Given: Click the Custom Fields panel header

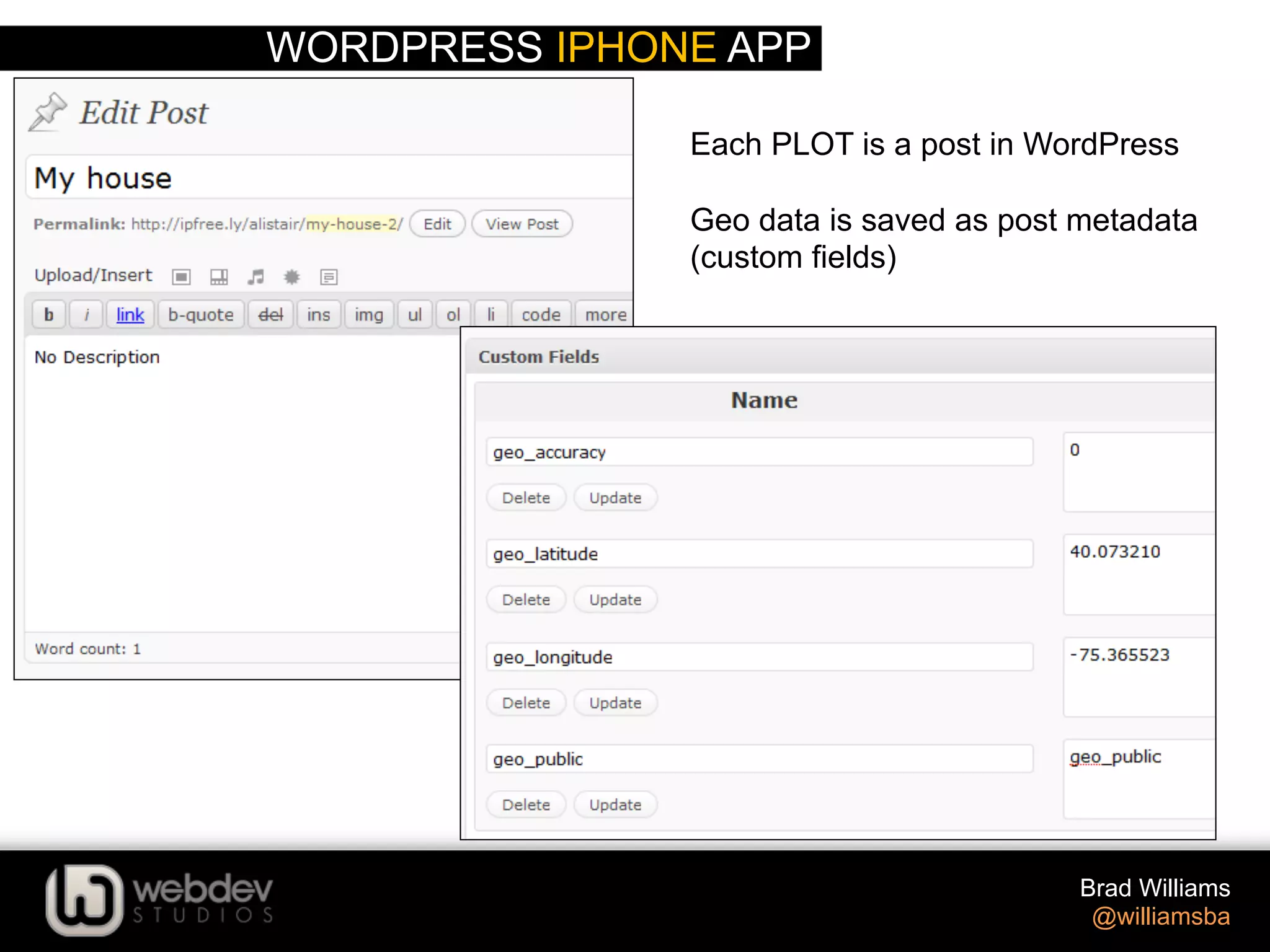Looking at the screenshot, I should coord(841,356).
